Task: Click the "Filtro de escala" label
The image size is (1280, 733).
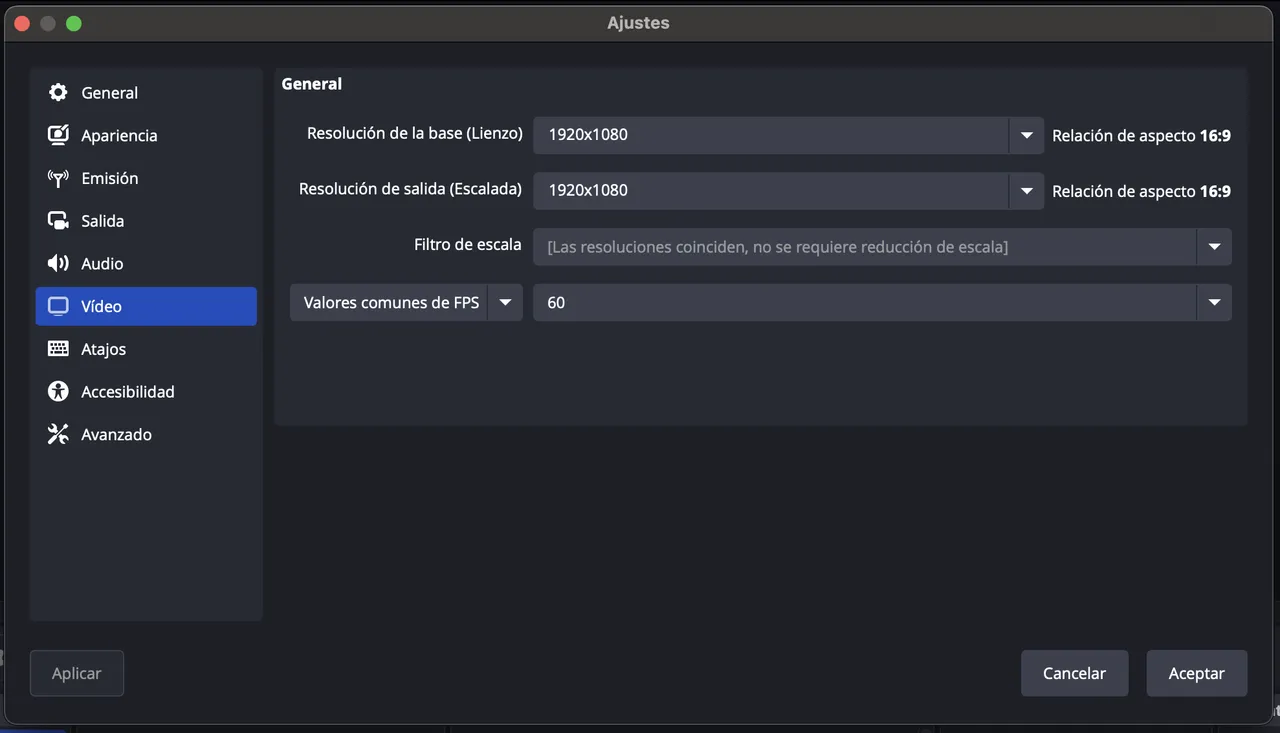Action: click(x=468, y=245)
